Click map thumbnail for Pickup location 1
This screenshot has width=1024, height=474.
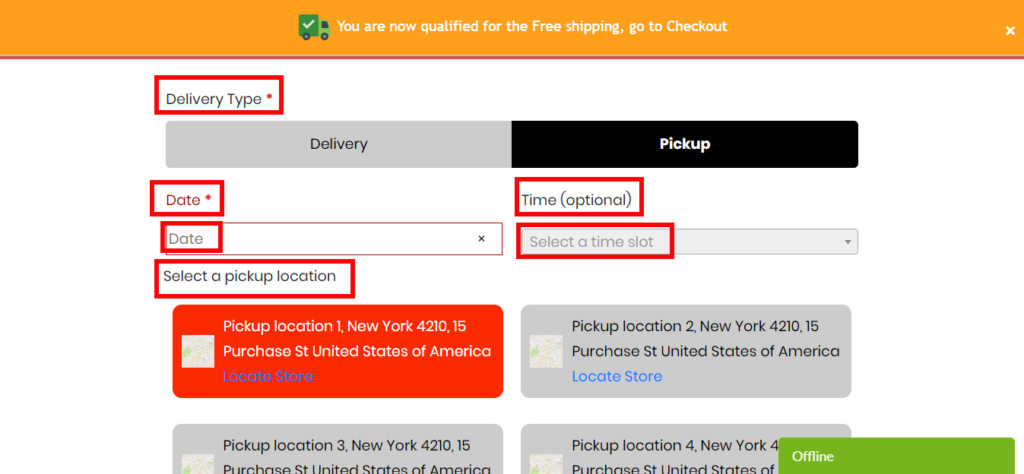pyautogui.click(x=198, y=351)
